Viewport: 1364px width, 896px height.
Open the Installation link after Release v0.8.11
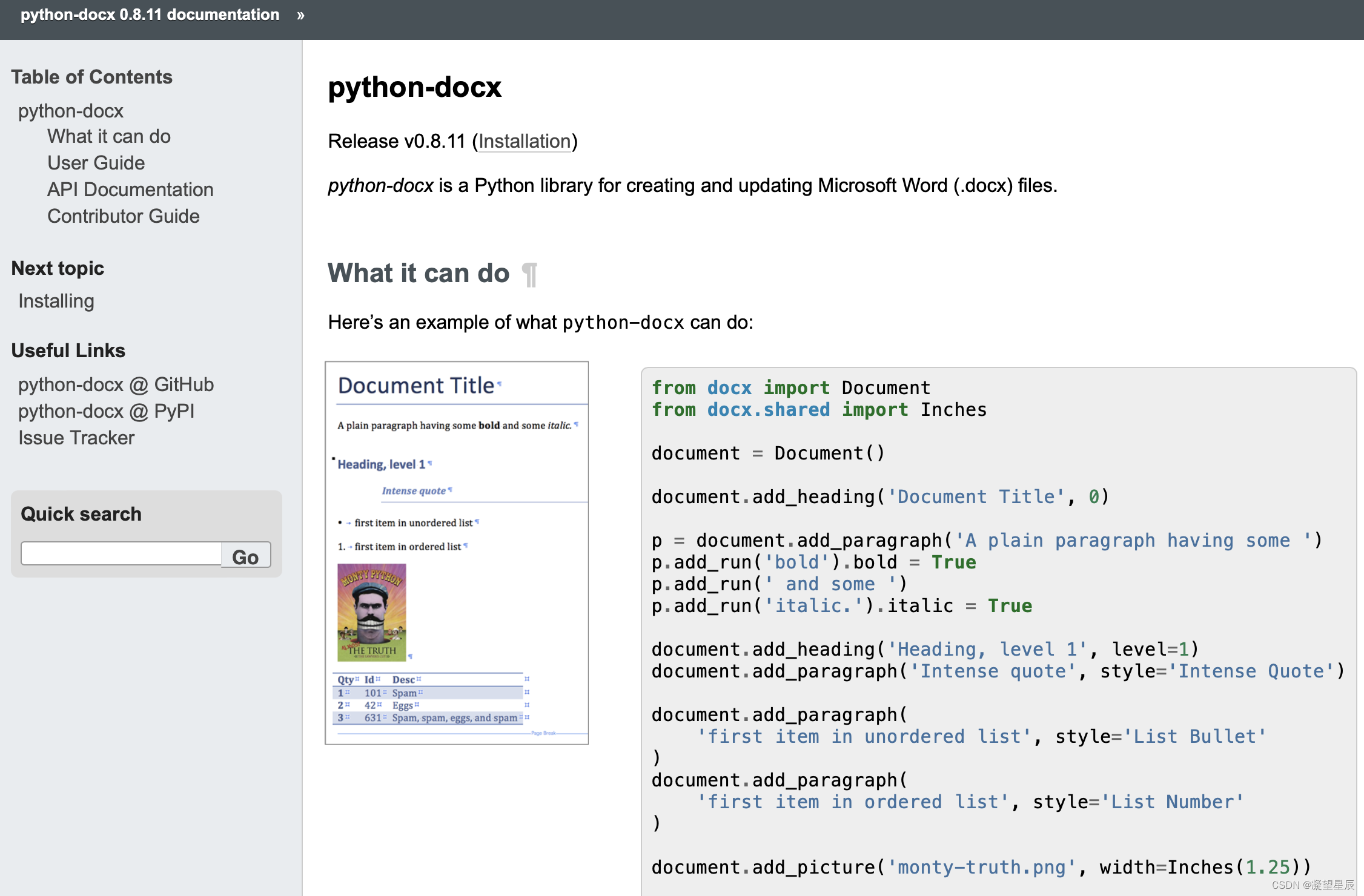[525, 141]
